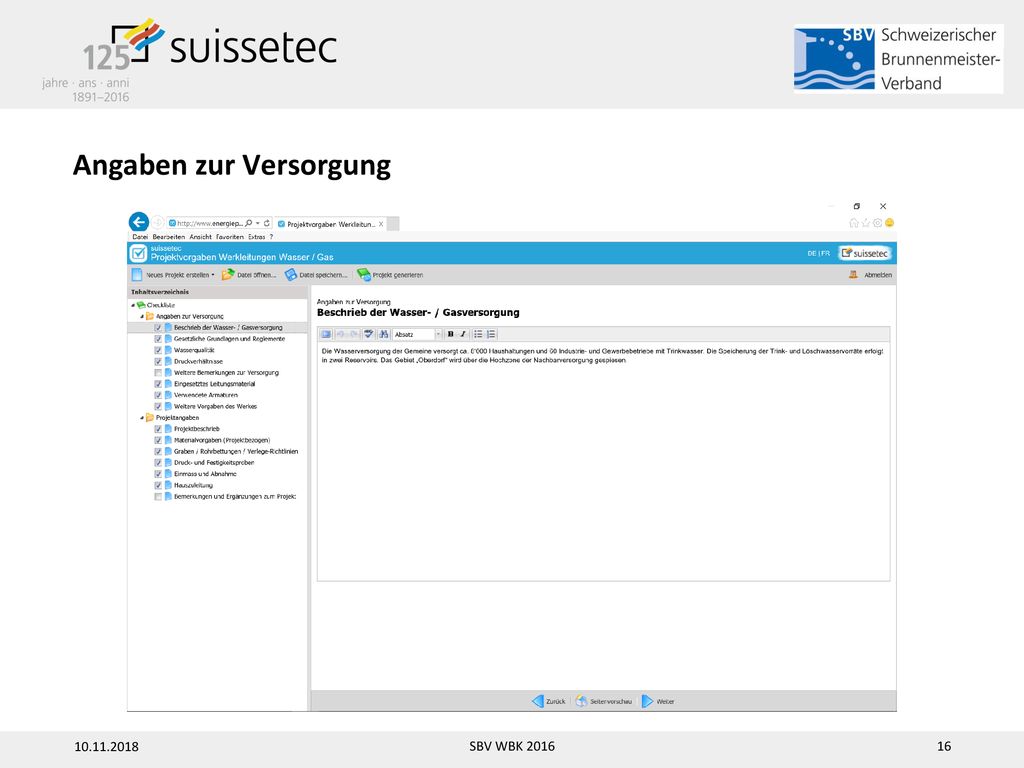
Task: Toggle the Eingesetztes Leitungsmaterial checkbox
Action: tap(158, 384)
